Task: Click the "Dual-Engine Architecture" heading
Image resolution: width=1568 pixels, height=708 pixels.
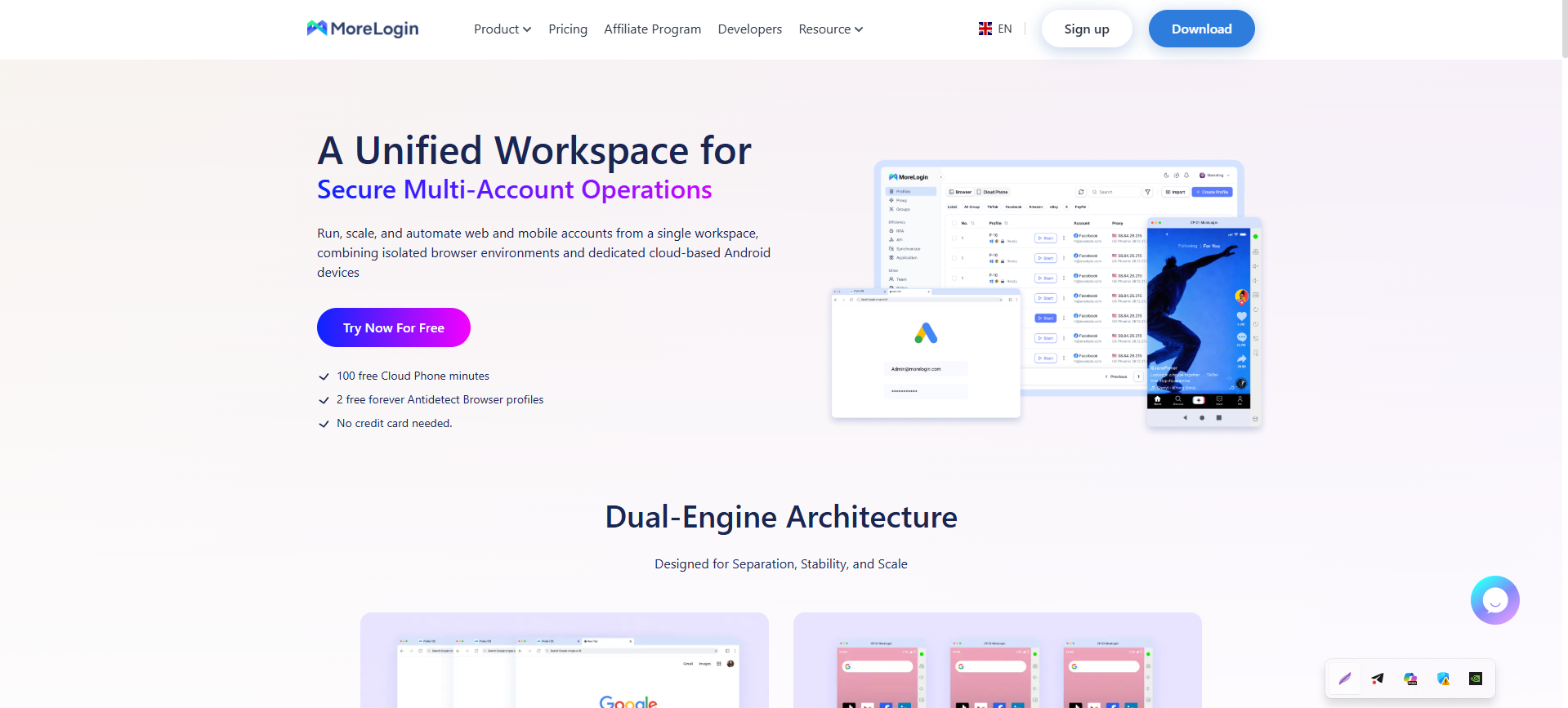Action: (x=781, y=517)
